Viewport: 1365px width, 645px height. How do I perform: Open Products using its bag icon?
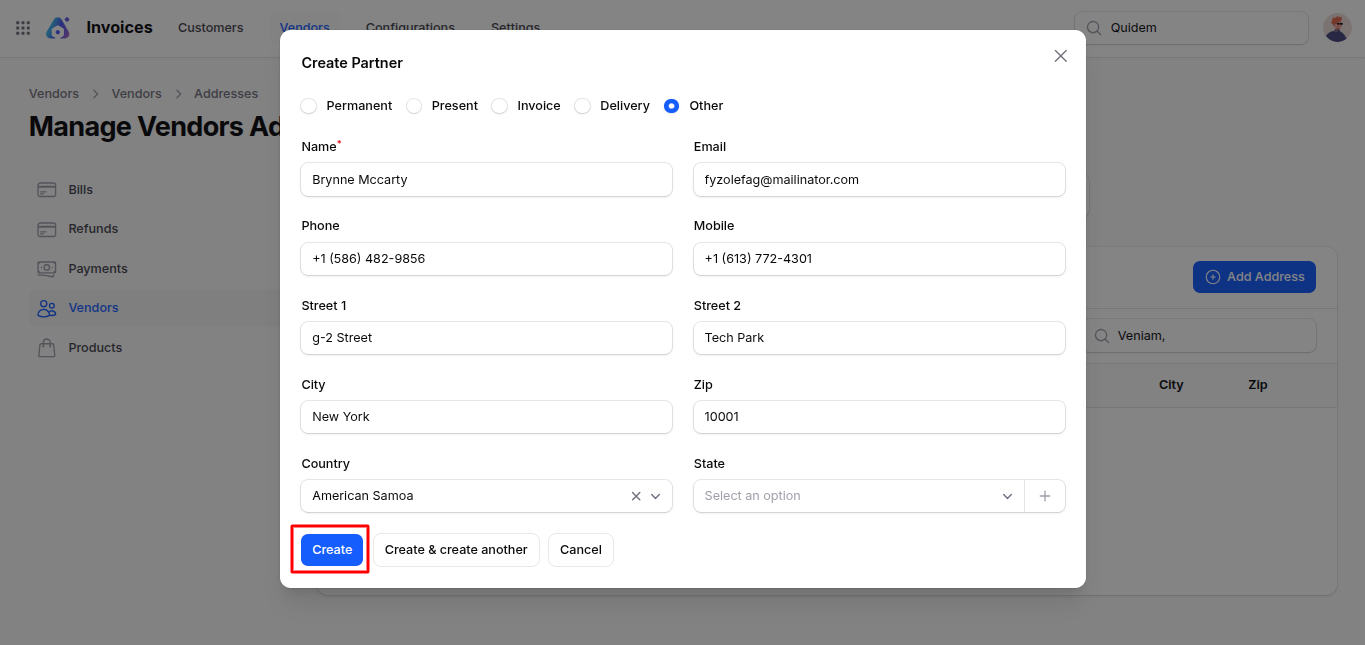(46, 347)
